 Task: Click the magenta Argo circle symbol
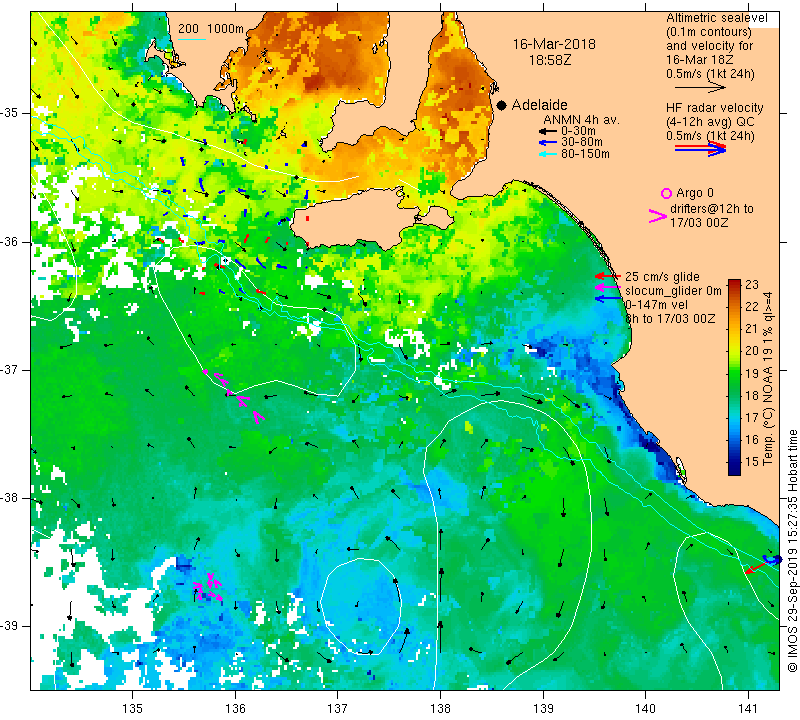tap(666, 193)
